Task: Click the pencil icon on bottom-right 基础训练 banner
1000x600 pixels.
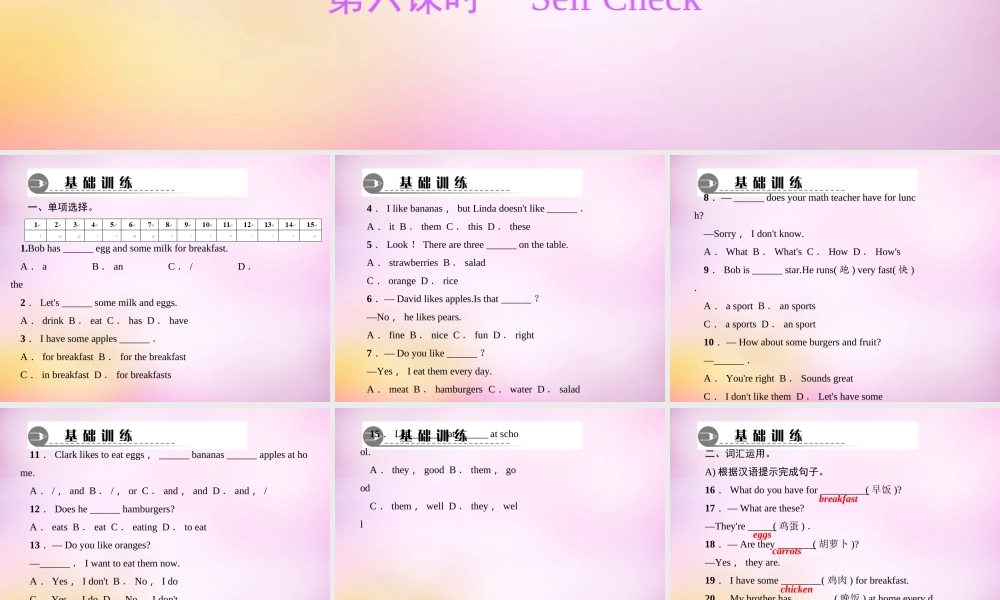Action: coord(708,435)
